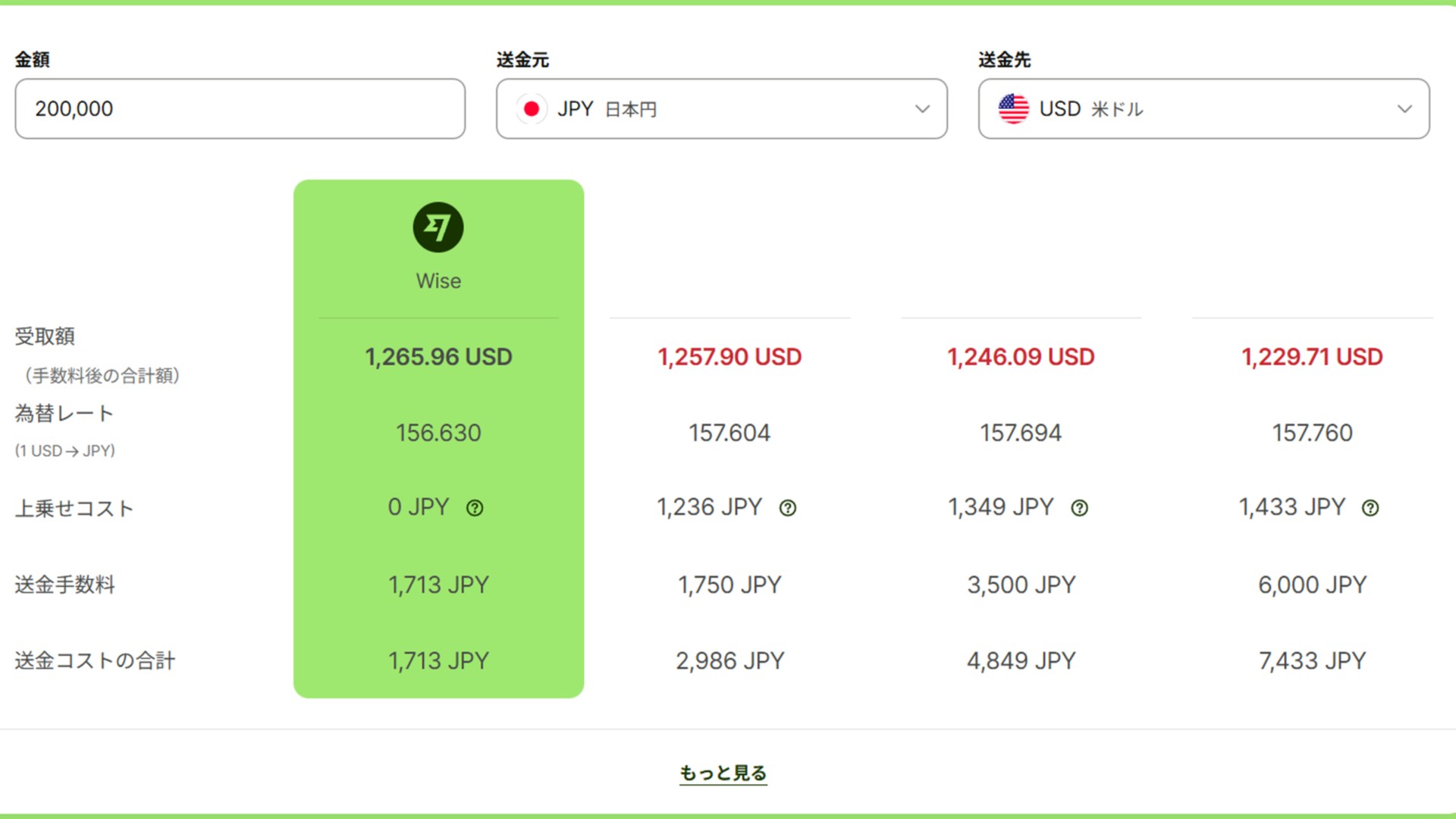This screenshot has height=819, width=1456.
Task: Open the USD 米ドル currency selector
Action: coord(1203,109)
